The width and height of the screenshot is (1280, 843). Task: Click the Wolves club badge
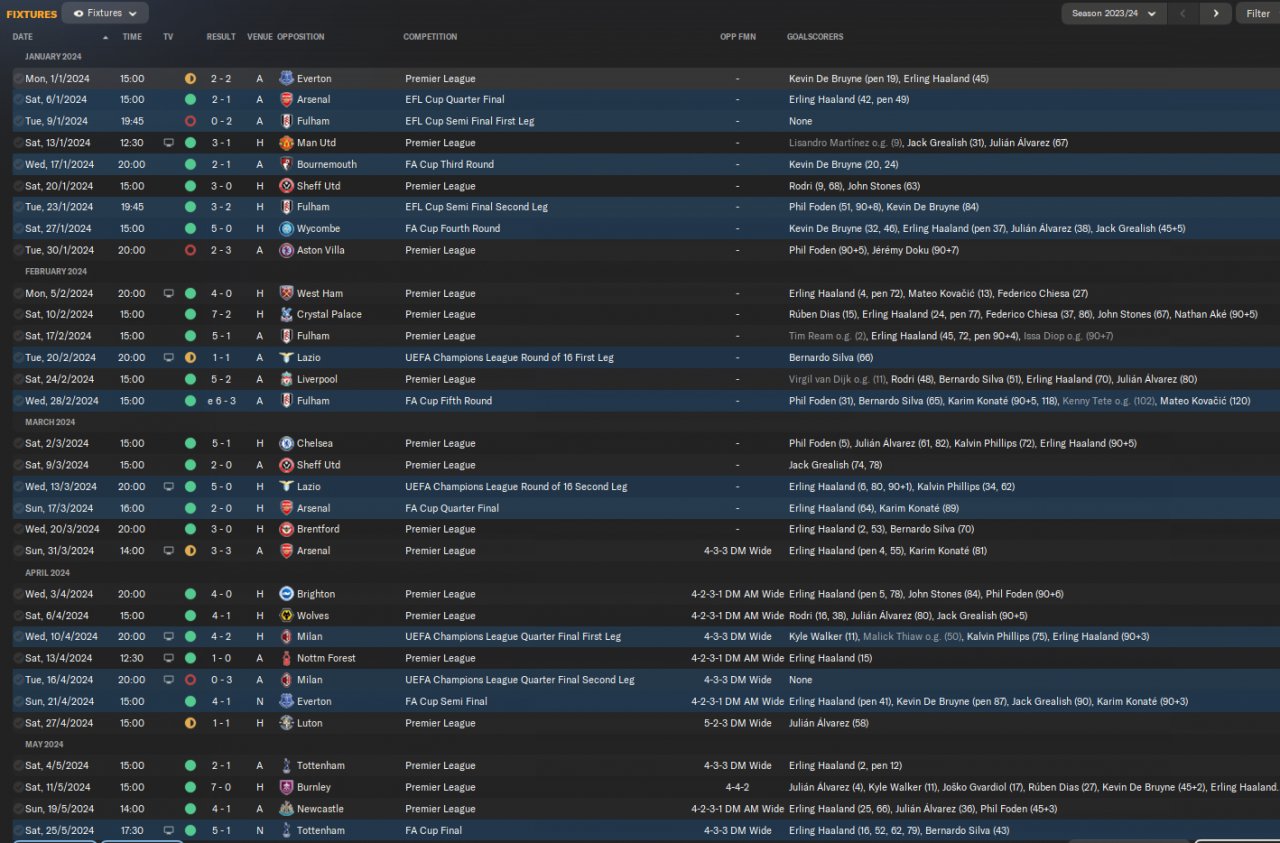(x=286, y=615)
